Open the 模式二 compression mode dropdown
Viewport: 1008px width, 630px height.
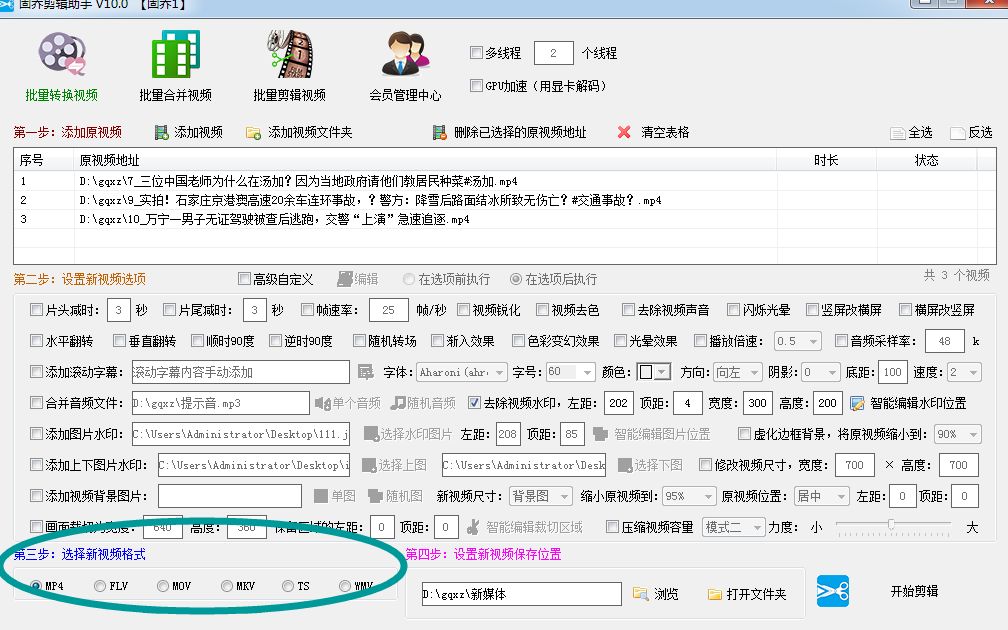[x=734, y=527]
